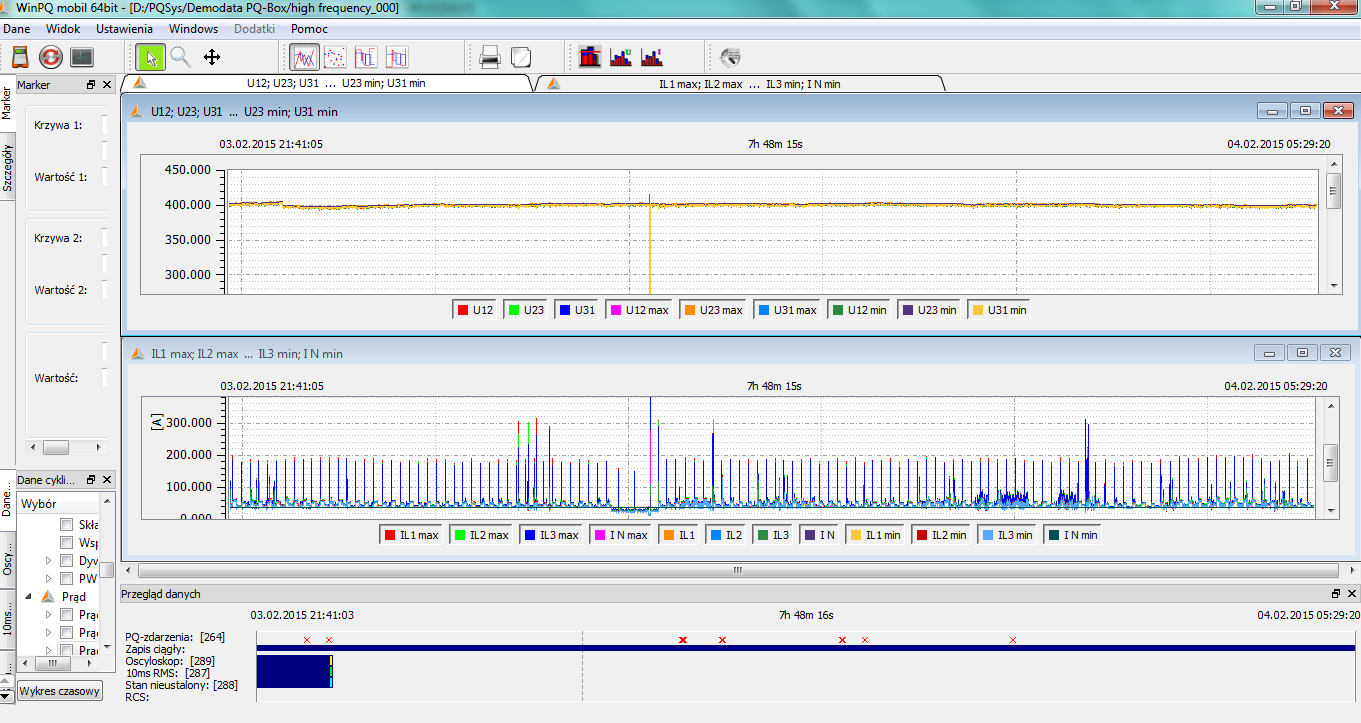The image size is (1361, 723).
Task: Close the Marker panel
Action: pyautogui.click(x=106, y=85)
